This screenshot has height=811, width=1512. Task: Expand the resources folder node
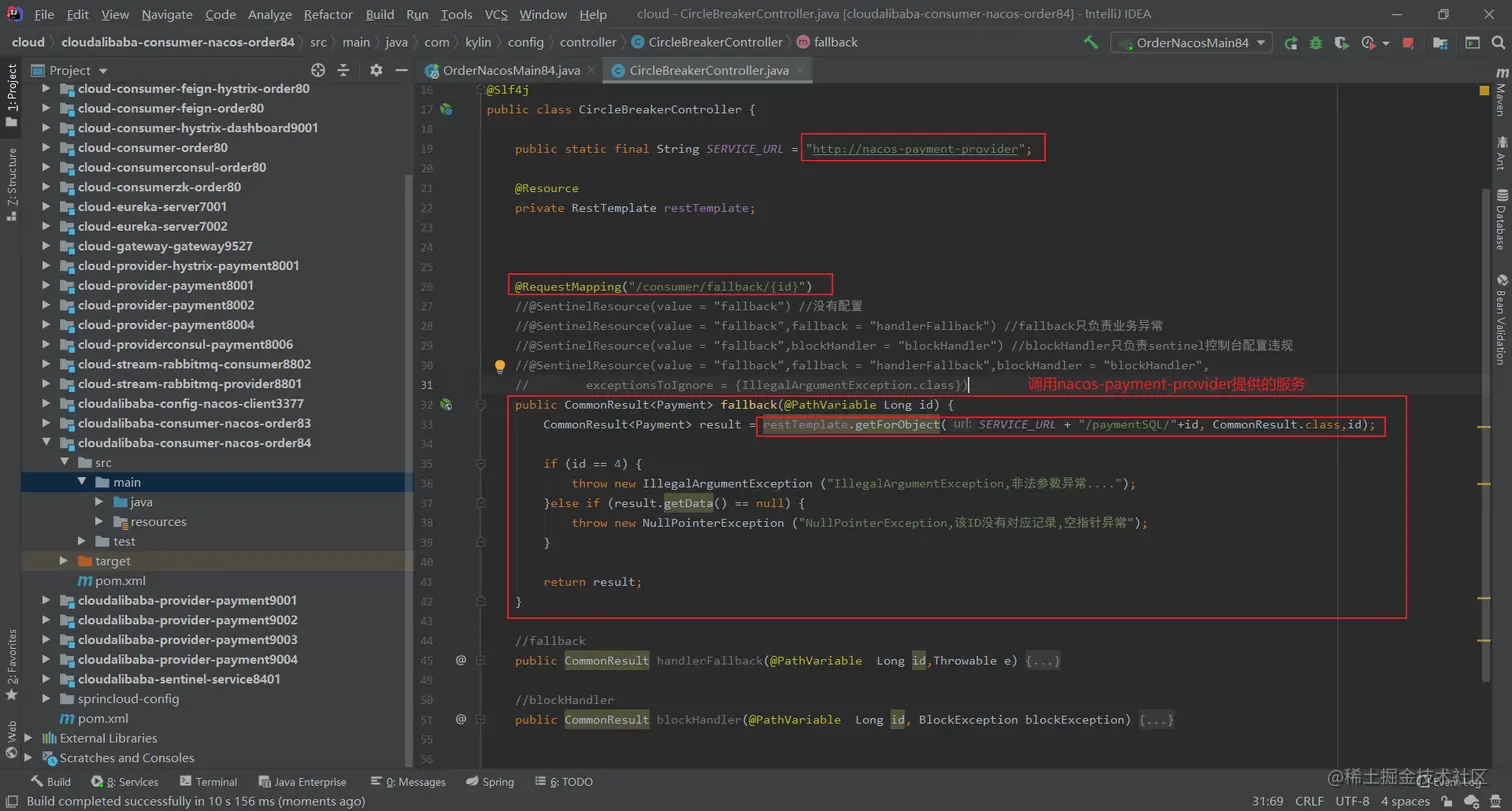tap(100, 522)
